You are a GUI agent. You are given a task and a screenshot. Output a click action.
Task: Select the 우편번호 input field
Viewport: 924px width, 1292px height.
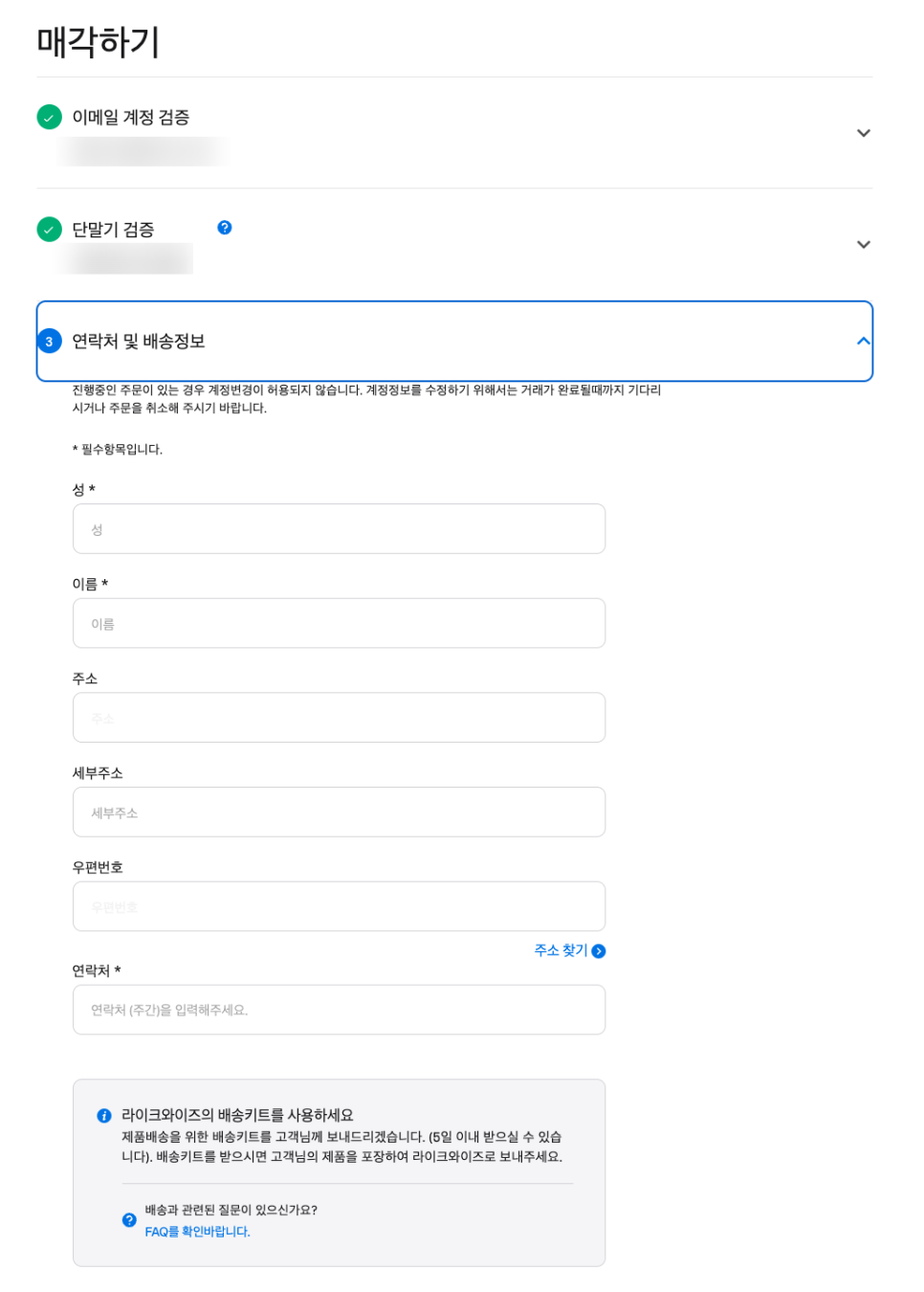tap(339, 906)
